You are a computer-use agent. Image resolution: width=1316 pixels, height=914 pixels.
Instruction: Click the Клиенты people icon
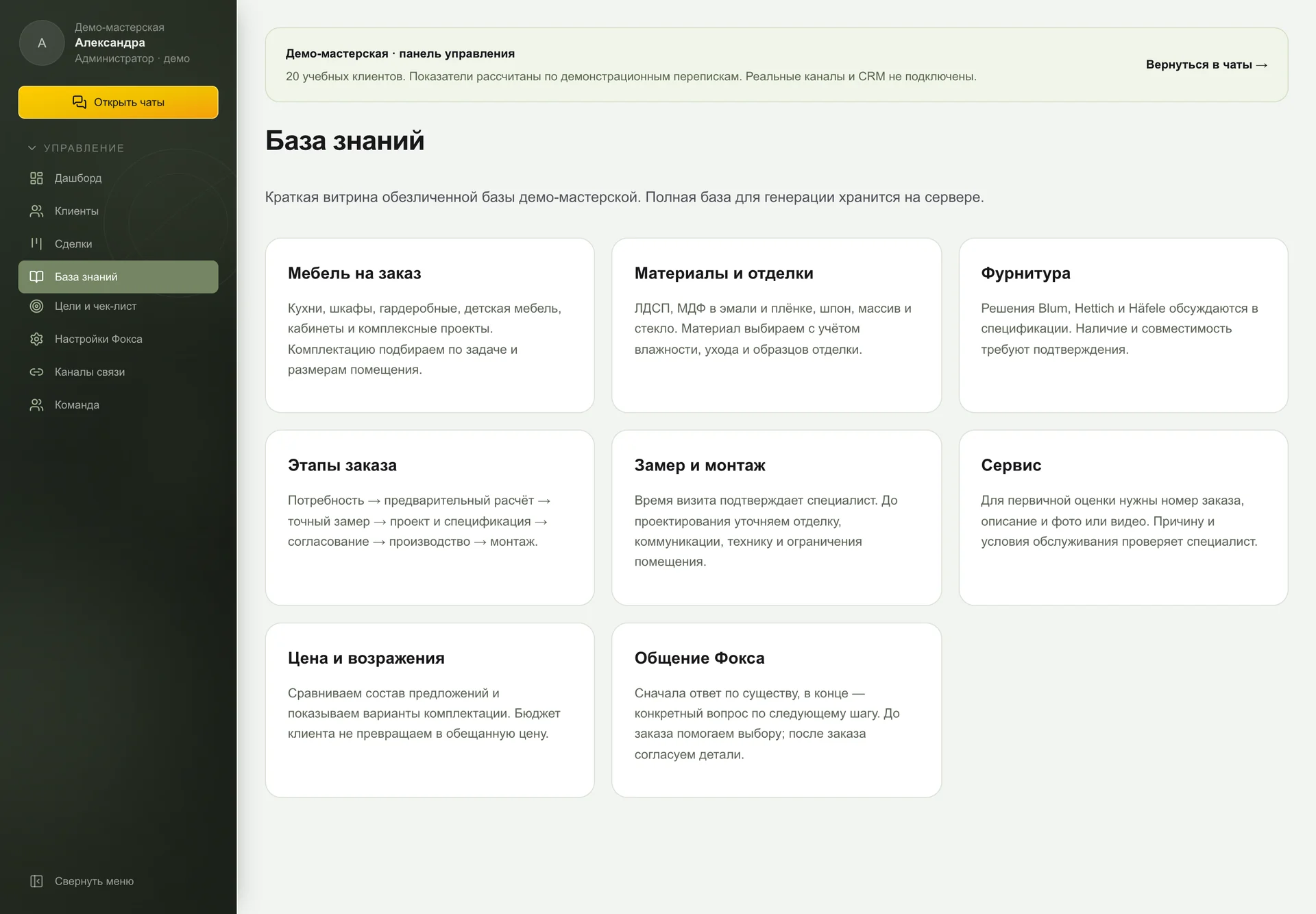tap(36, 211)
